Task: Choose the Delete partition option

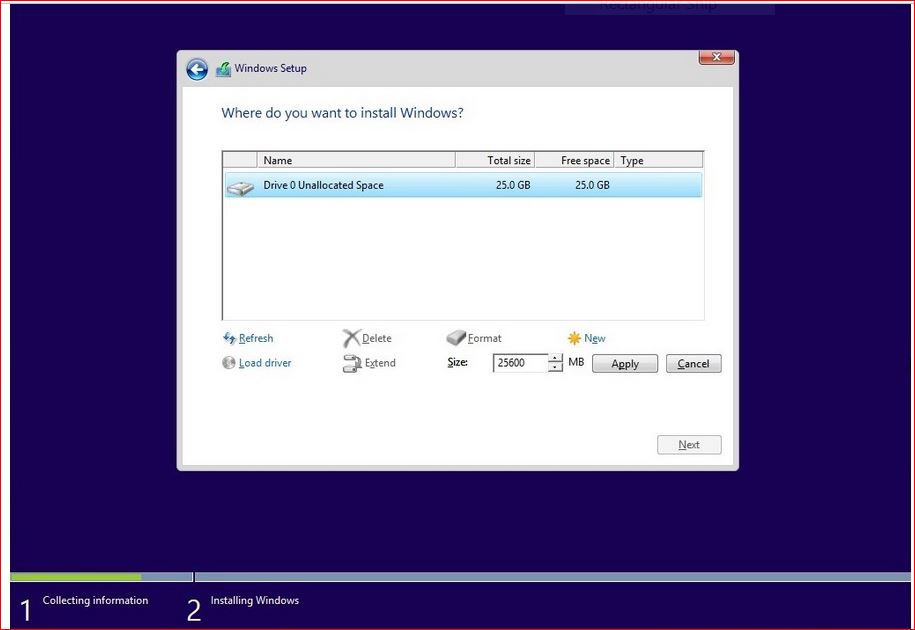Action: tap(376, 338)
